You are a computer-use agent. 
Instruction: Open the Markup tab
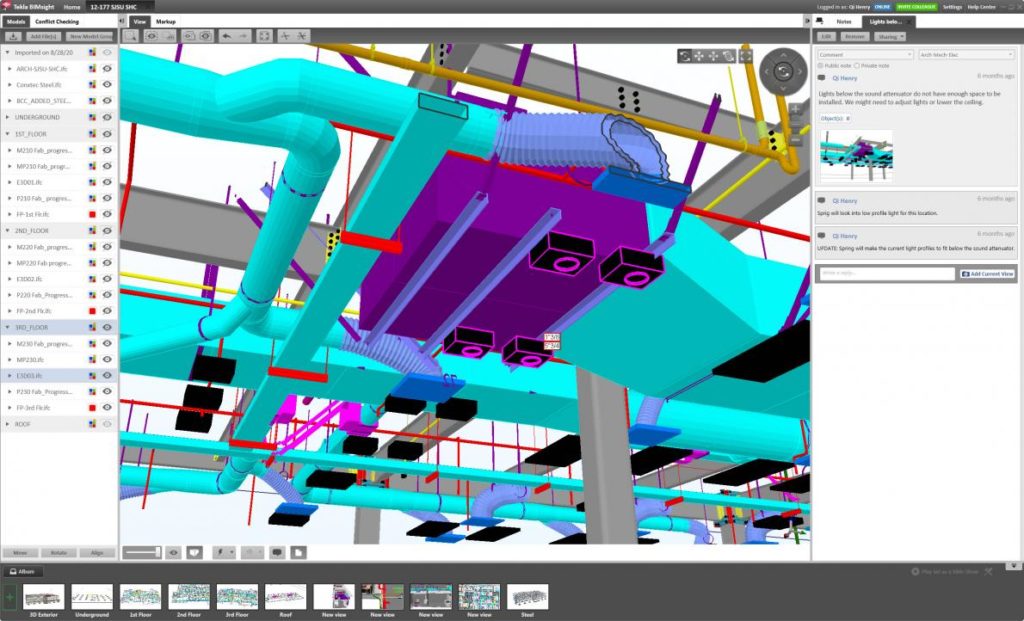[166, 20]
